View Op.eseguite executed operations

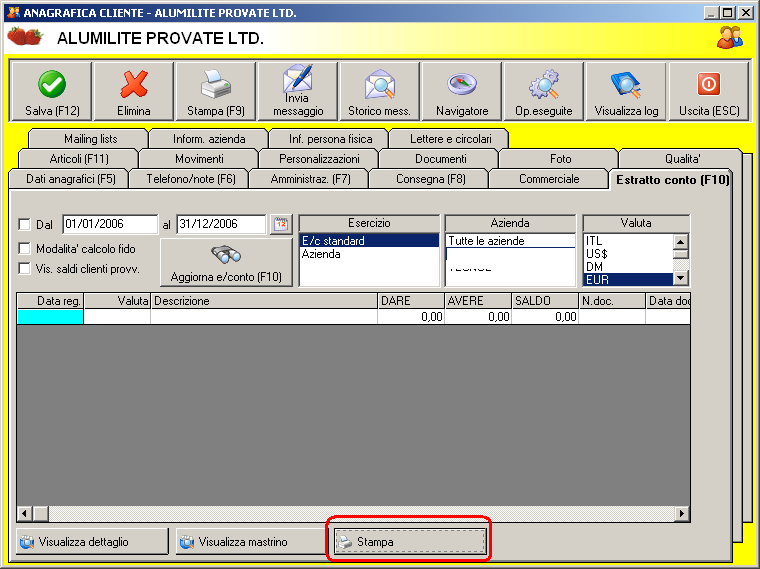[543, 91]
